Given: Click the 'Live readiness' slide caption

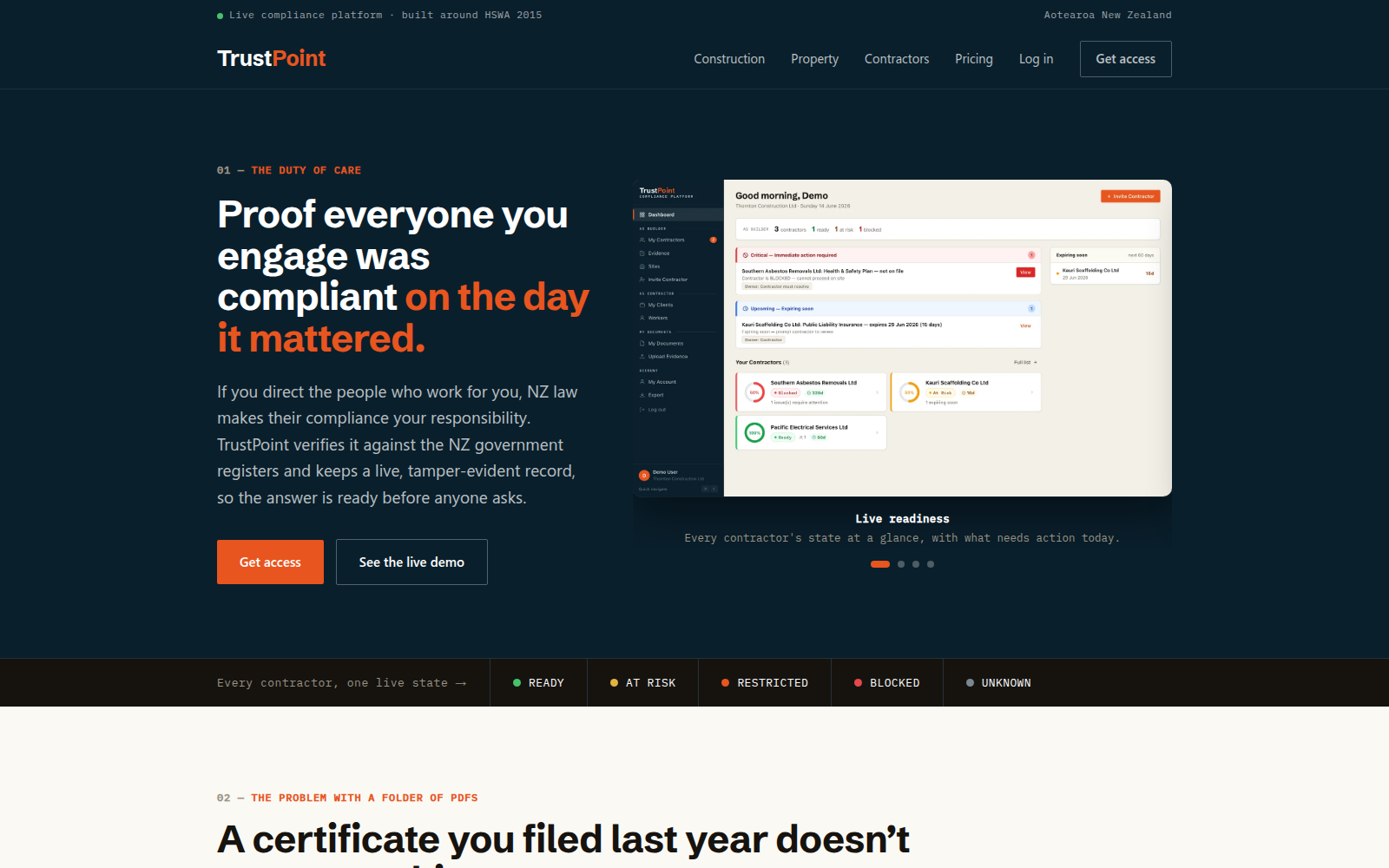Looking at the screenshot, I should point(902,519).
